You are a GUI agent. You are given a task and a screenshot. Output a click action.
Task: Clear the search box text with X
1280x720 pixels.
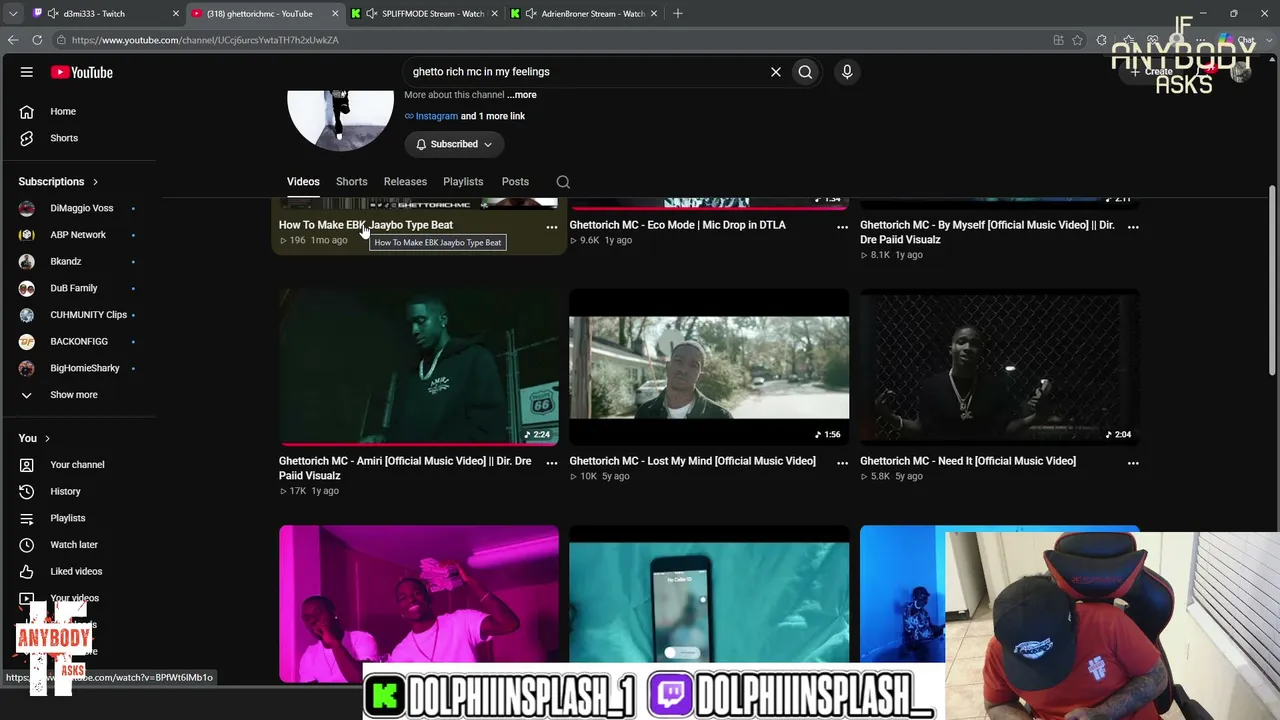point(775,72)
